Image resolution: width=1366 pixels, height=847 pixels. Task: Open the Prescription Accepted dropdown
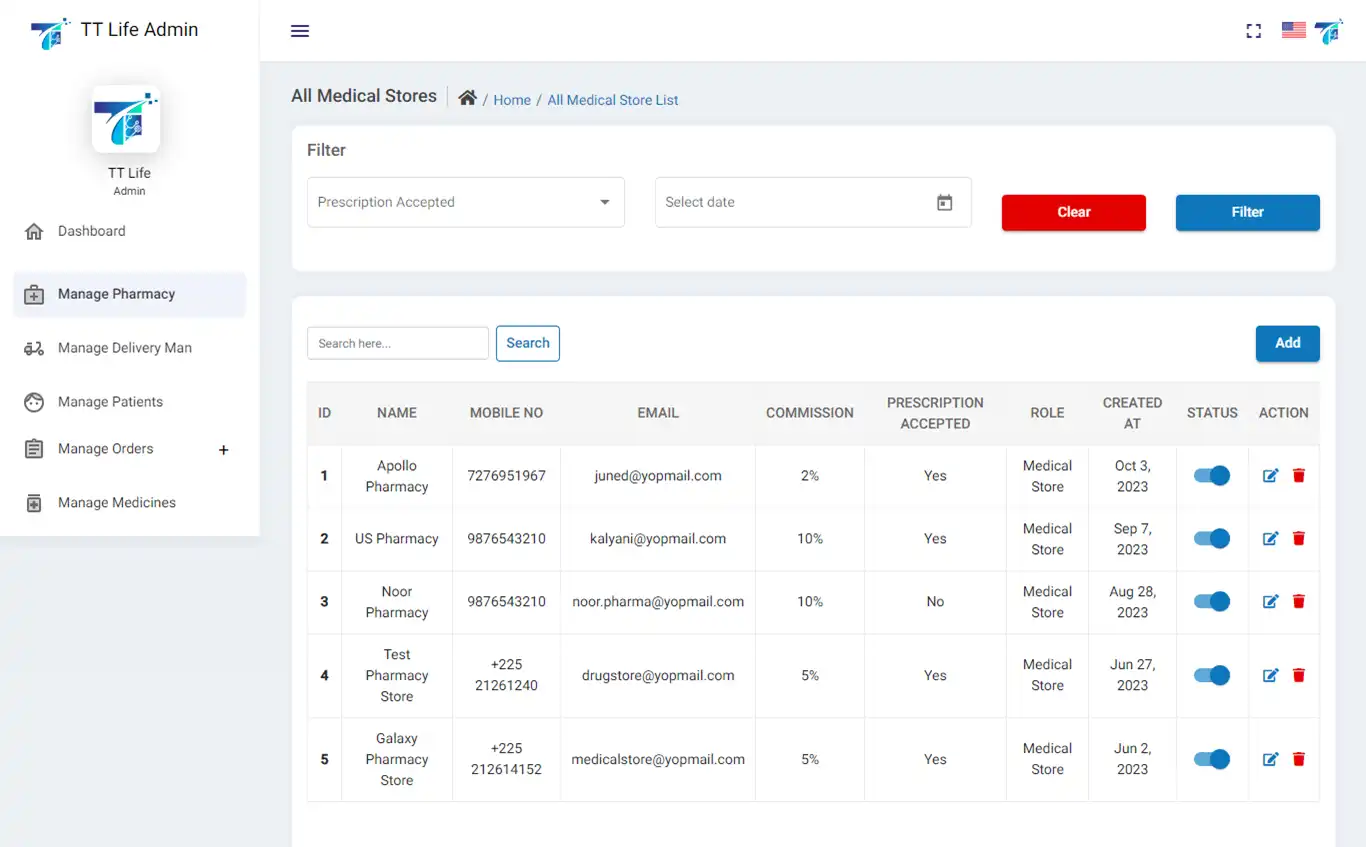[x=465, y=203]
